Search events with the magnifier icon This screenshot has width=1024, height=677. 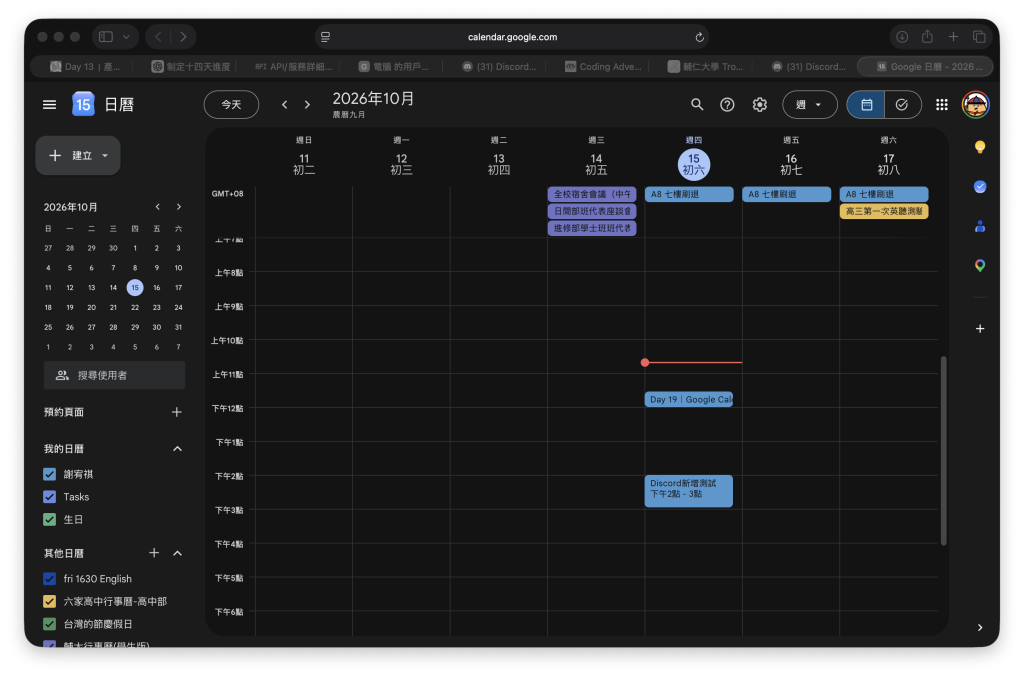(x=697, y=104)
